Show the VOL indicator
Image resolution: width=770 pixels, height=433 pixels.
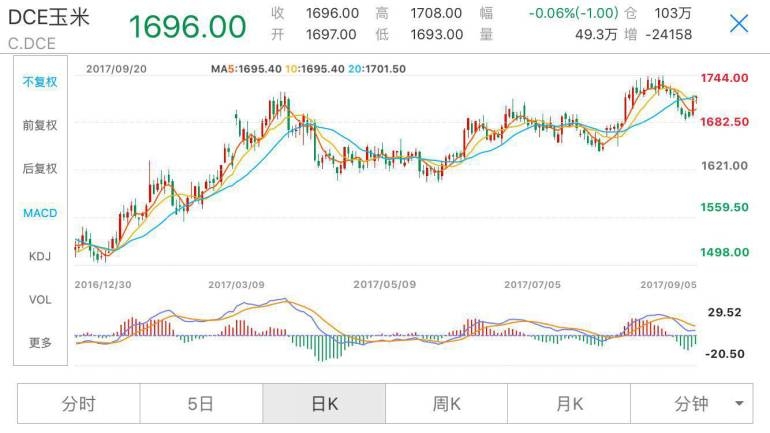[x=40, y=299]
